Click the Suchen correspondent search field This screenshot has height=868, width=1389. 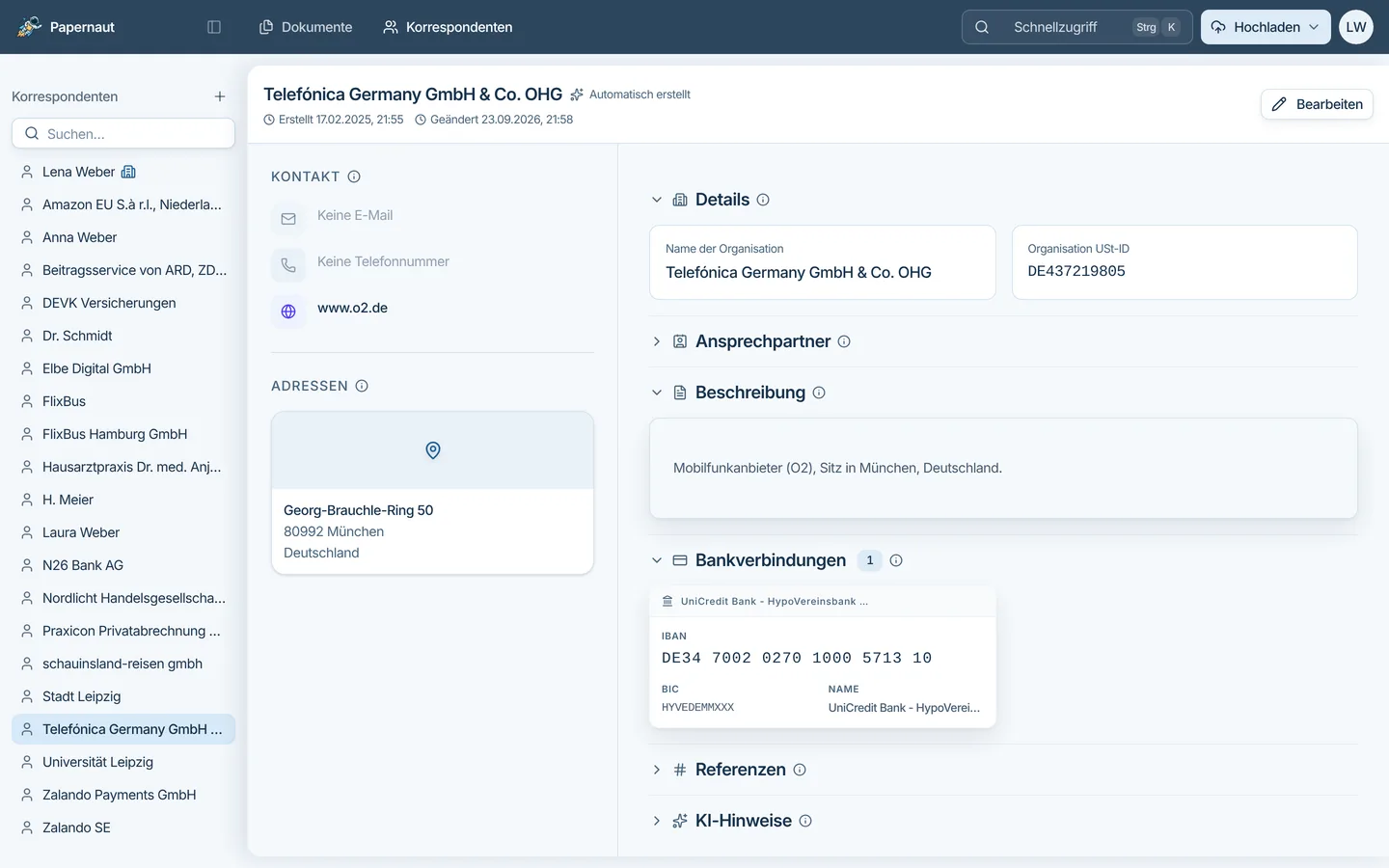pyautogui.click(x=123, y=133)
